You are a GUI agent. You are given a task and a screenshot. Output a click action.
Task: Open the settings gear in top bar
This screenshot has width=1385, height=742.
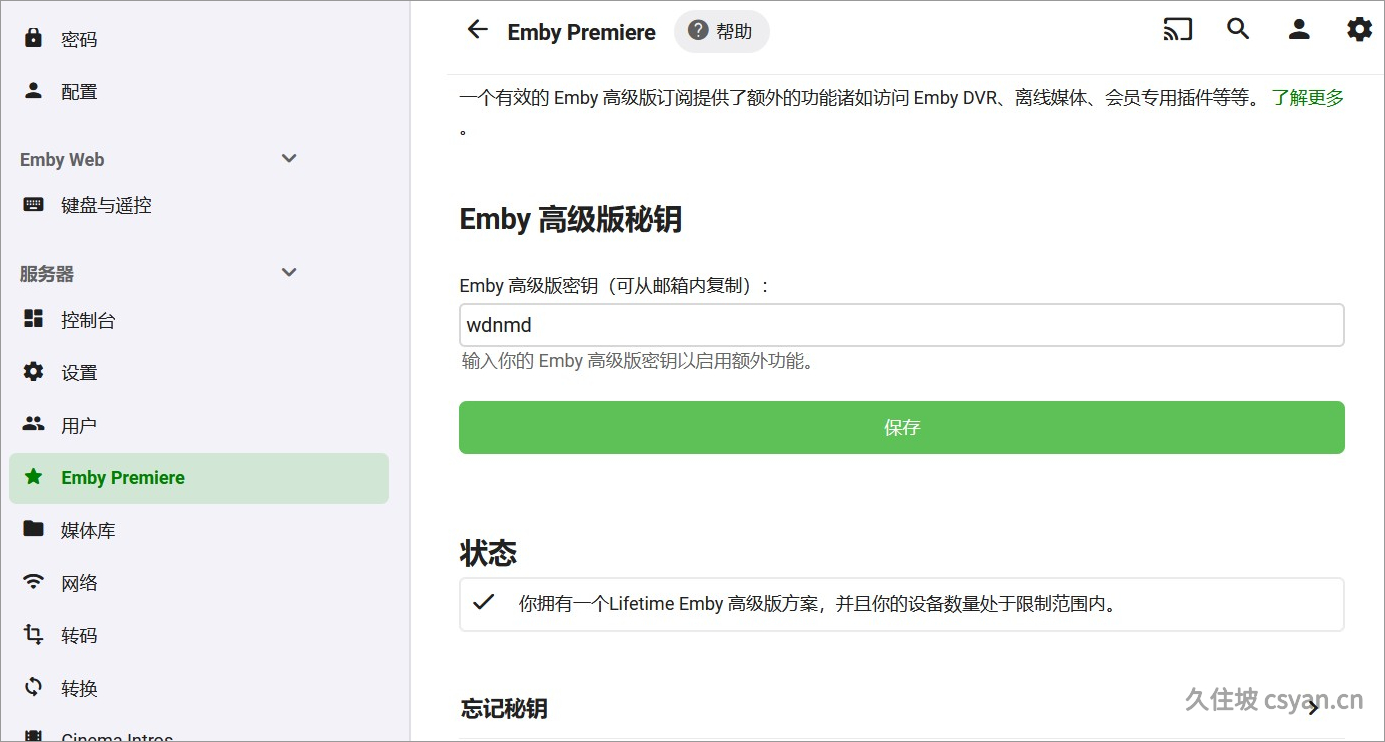click(x=1359, y=30)
